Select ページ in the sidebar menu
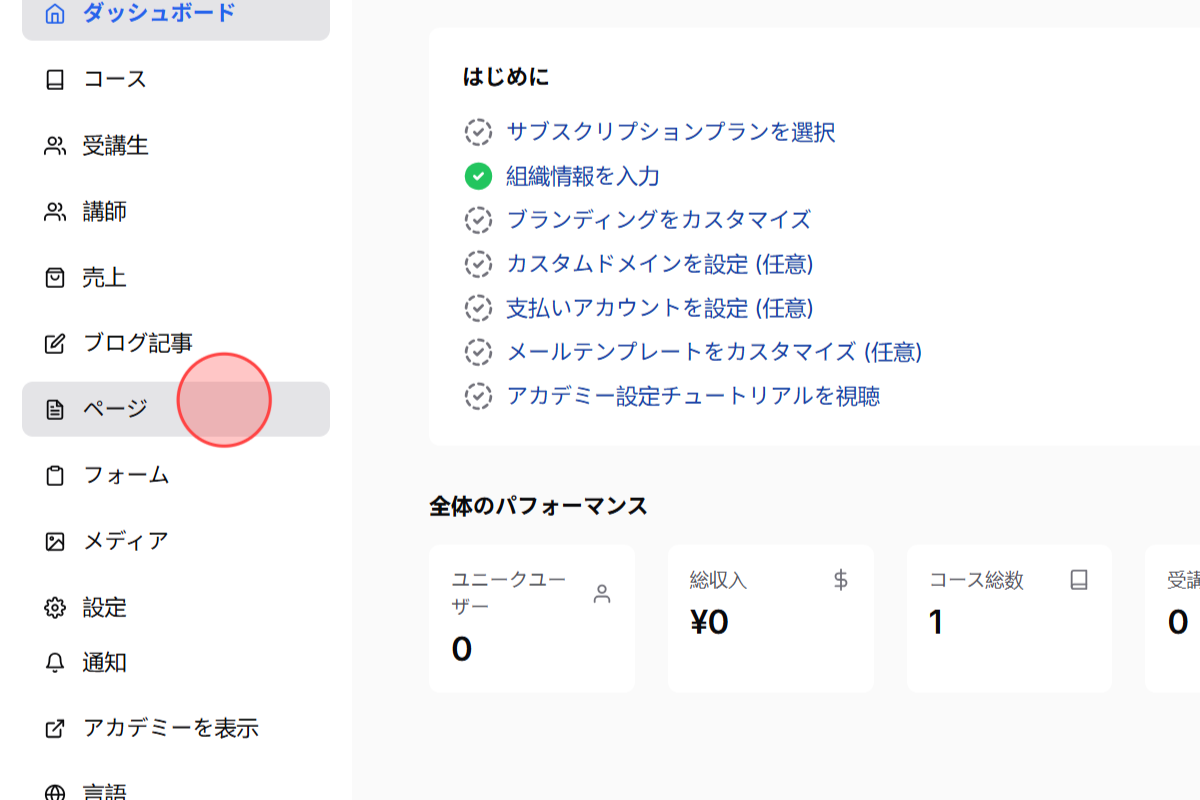Screen dimensions: 1200x800 (x=117, y=409)
